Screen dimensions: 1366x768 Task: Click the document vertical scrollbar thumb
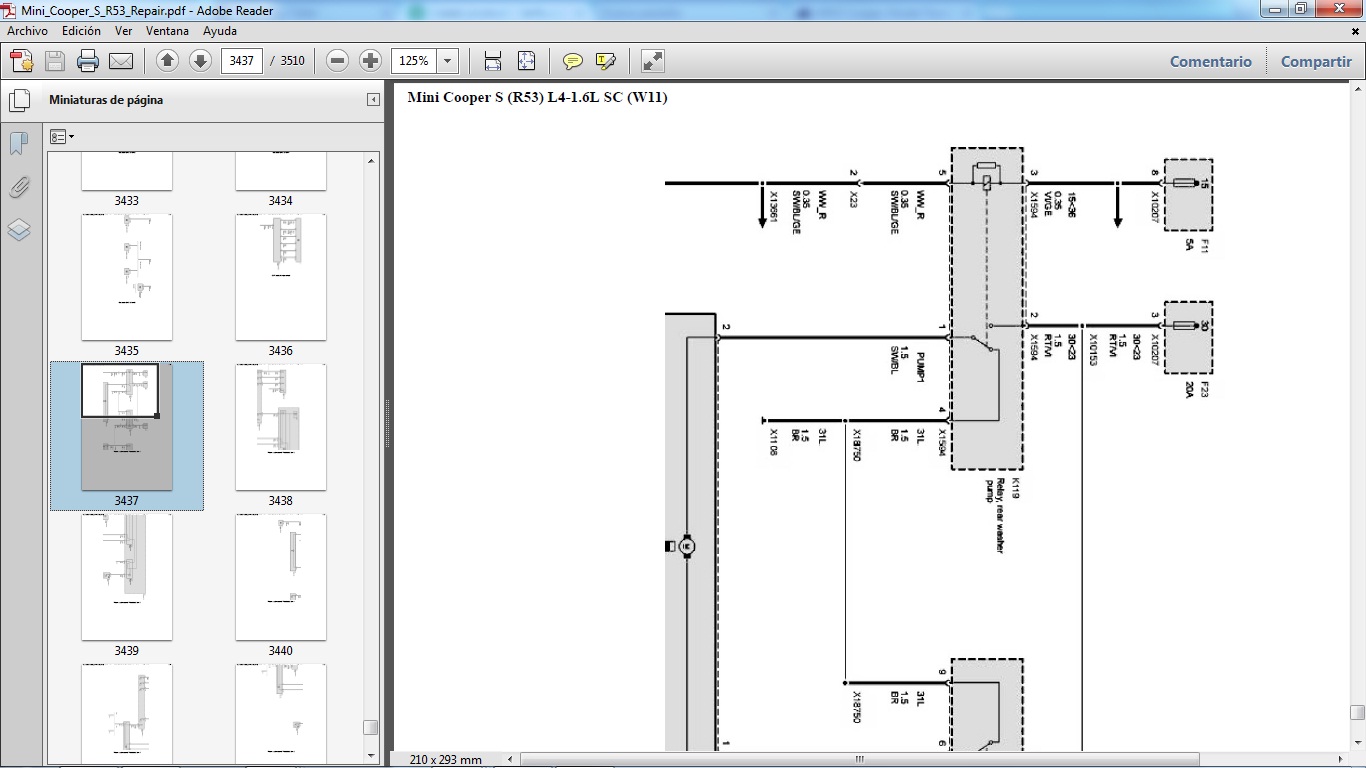pos(1357,713)
